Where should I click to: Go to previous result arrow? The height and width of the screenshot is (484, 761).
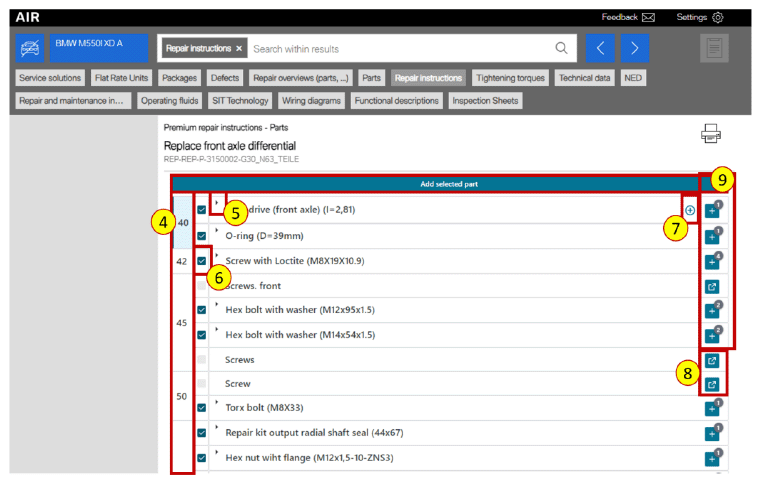[599, 48]
